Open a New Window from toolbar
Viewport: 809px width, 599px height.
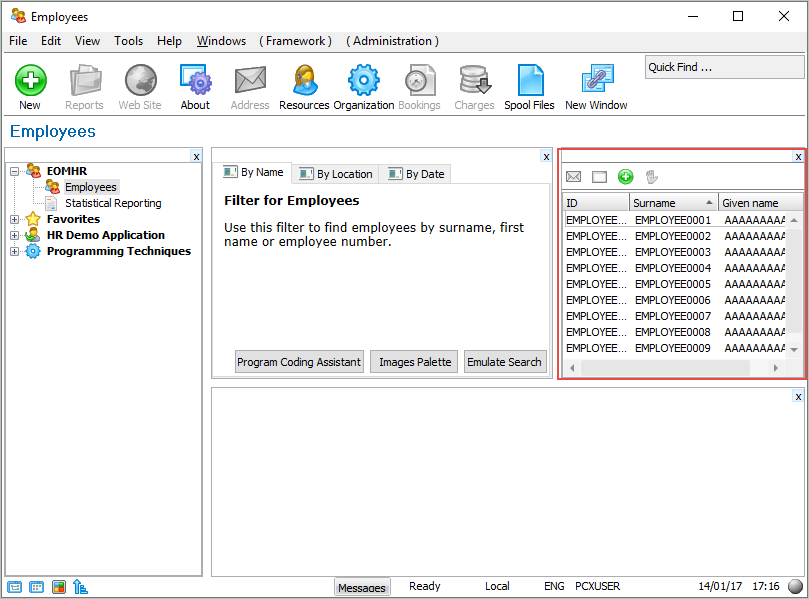(597, 80)
